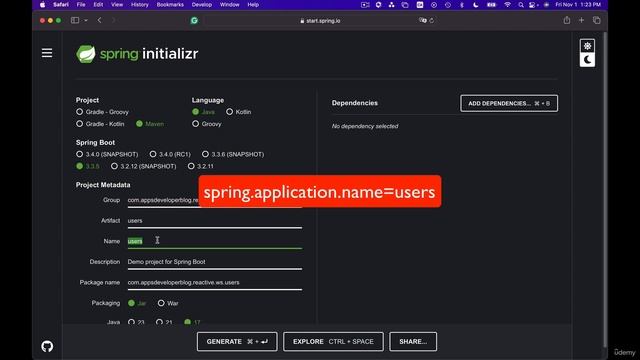640x360 pixels.
Task: Open Safari's Share icon
Action: coord(567,20)
